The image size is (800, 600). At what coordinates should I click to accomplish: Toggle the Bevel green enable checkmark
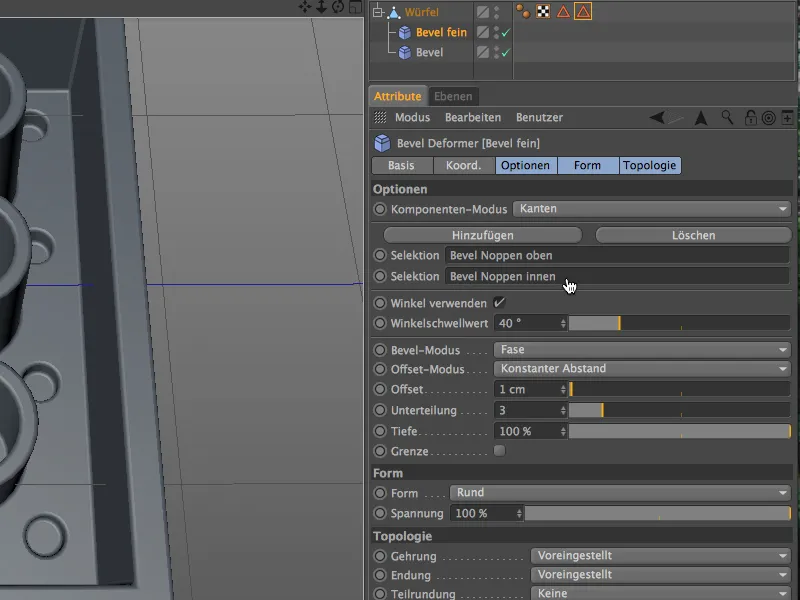pyautogui.click(x=506, y=53)
